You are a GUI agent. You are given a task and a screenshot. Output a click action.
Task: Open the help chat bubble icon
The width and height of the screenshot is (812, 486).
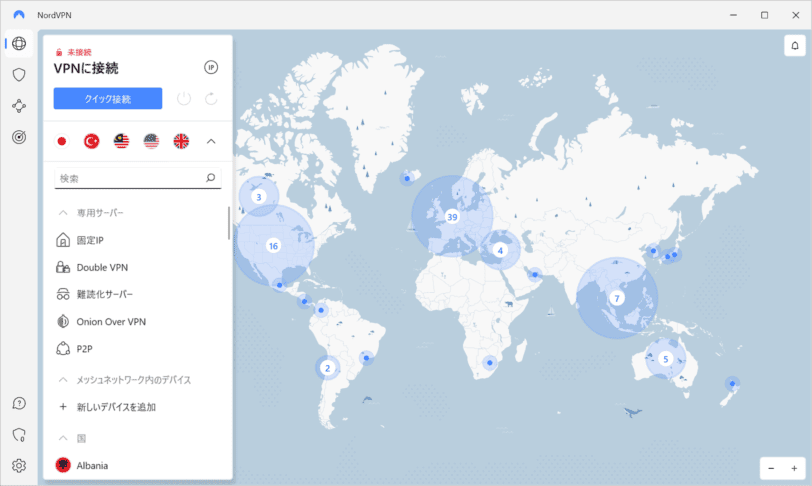[x=19, y=403]
